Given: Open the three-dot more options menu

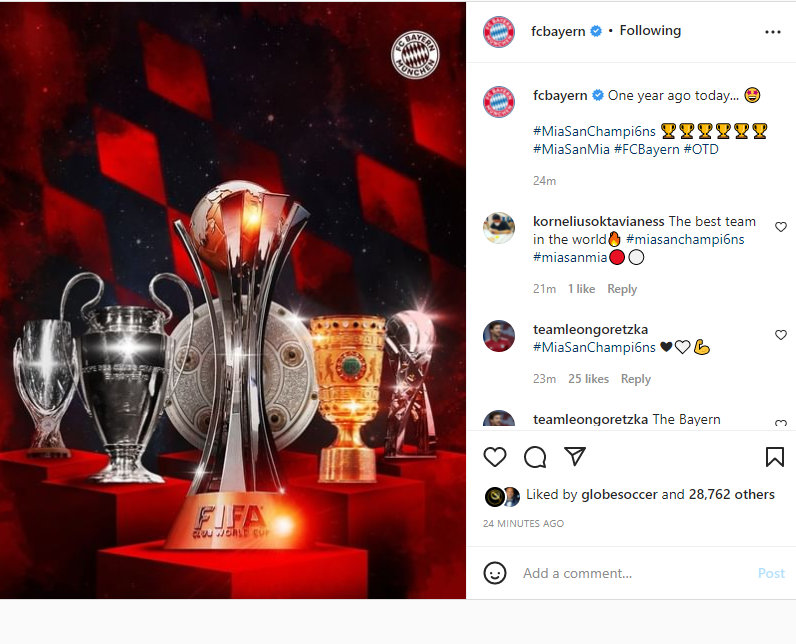Looking at the screenshot, I should (x=773, y=32).
